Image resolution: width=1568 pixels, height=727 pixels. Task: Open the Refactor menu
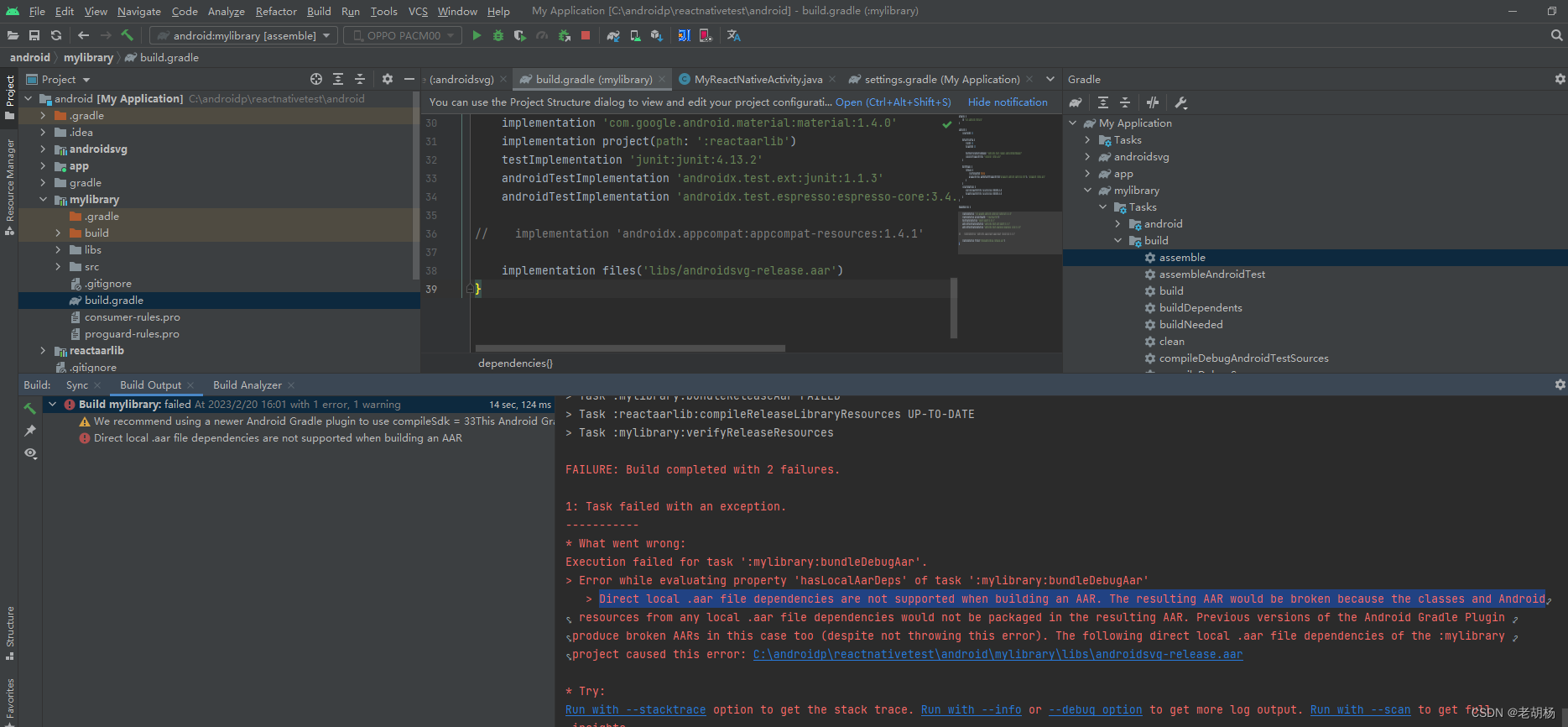[x=276, y=11]
